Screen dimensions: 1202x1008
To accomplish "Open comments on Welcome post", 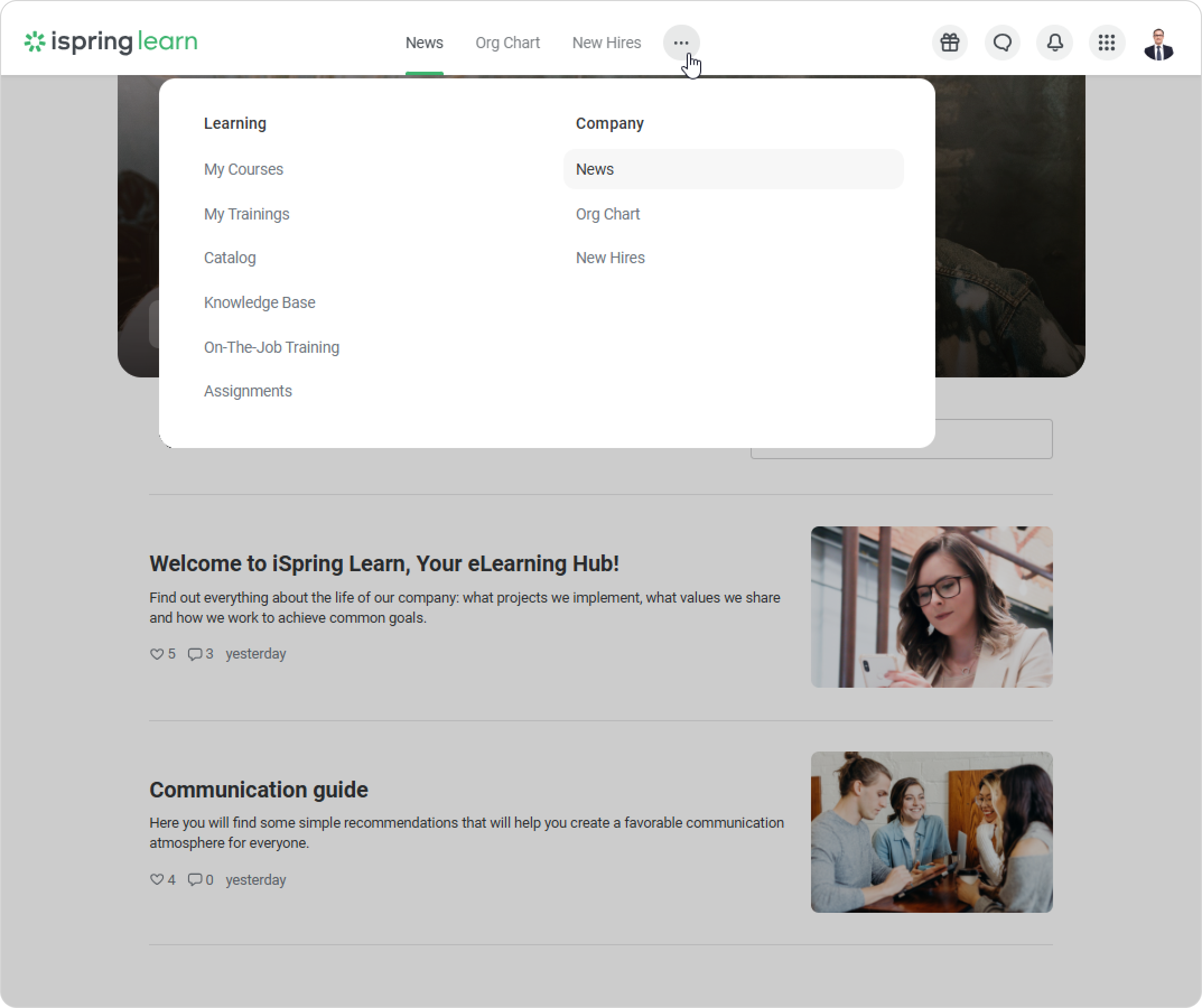I will click(x=195, y=654).
